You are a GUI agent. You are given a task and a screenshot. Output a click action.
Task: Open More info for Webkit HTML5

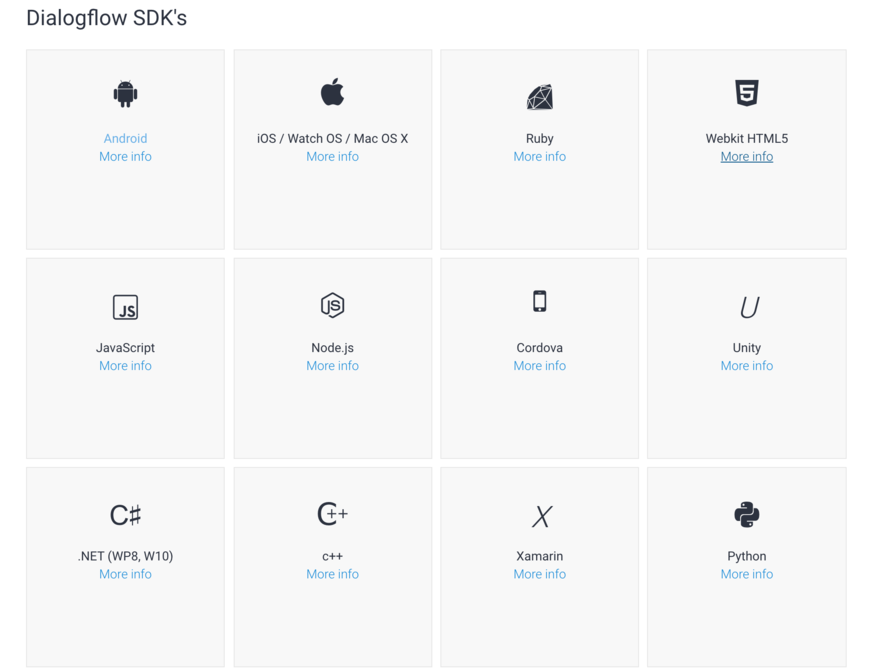746,156
